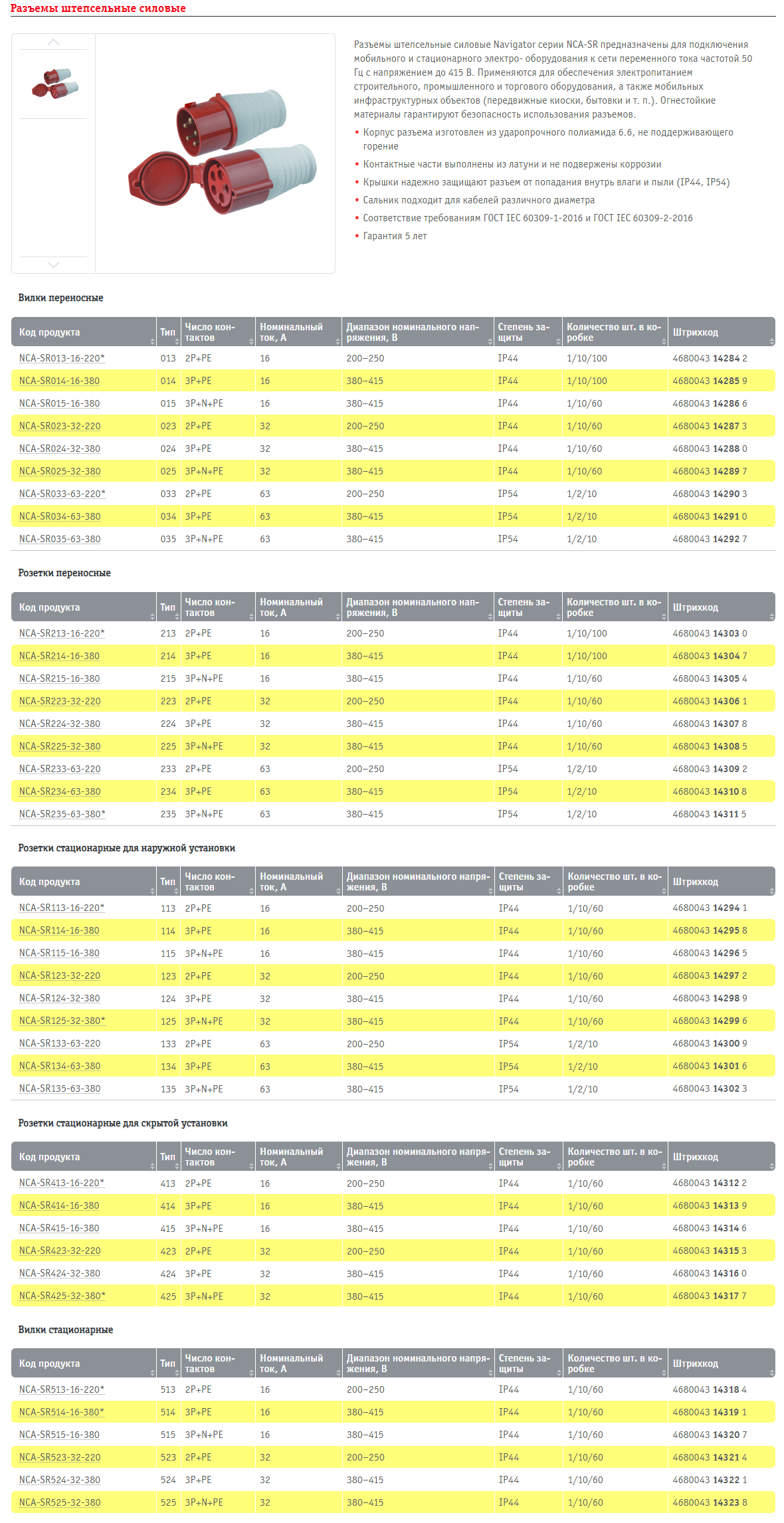This screenshot has width=784, height=1523.
Task: Sort hidden-install sockets table by Число контактов
Action: pyautogui.click(x=218, y=1157)
